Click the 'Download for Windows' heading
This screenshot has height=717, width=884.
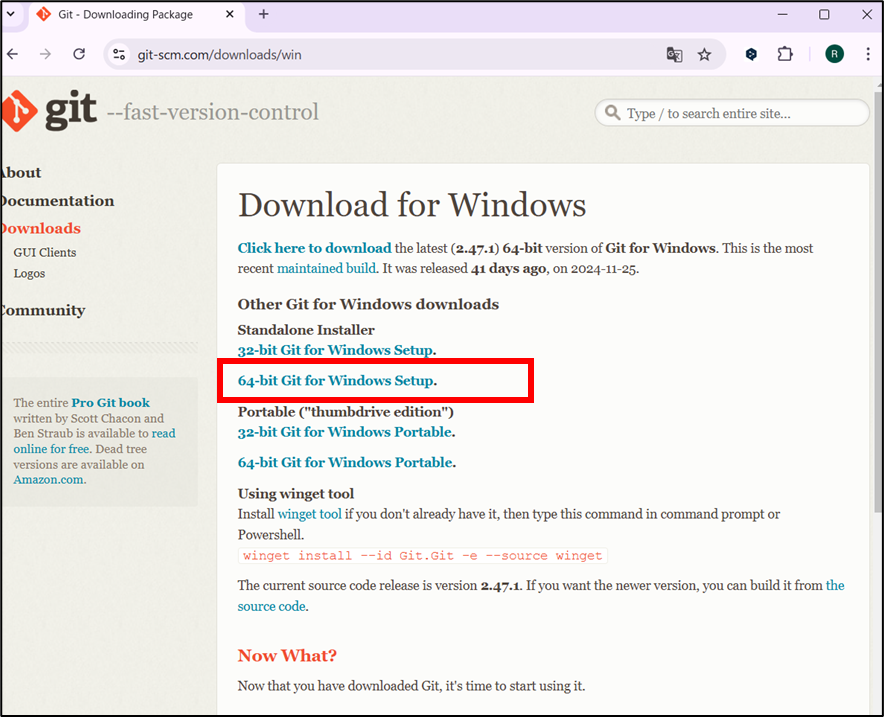[x=412, y=204]
